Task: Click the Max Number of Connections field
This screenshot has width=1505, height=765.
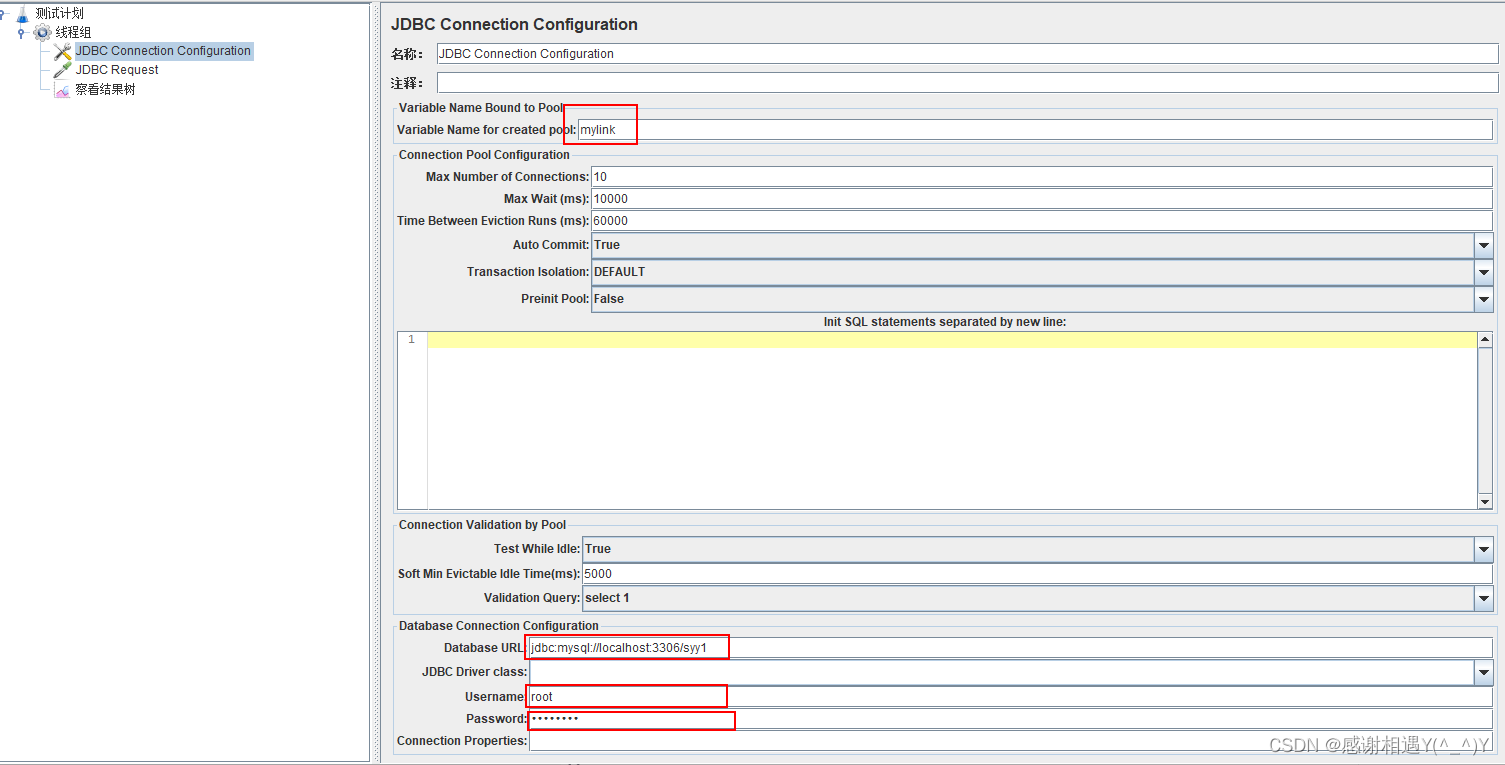Action: pyautogui.click(x=1042, y=177)
